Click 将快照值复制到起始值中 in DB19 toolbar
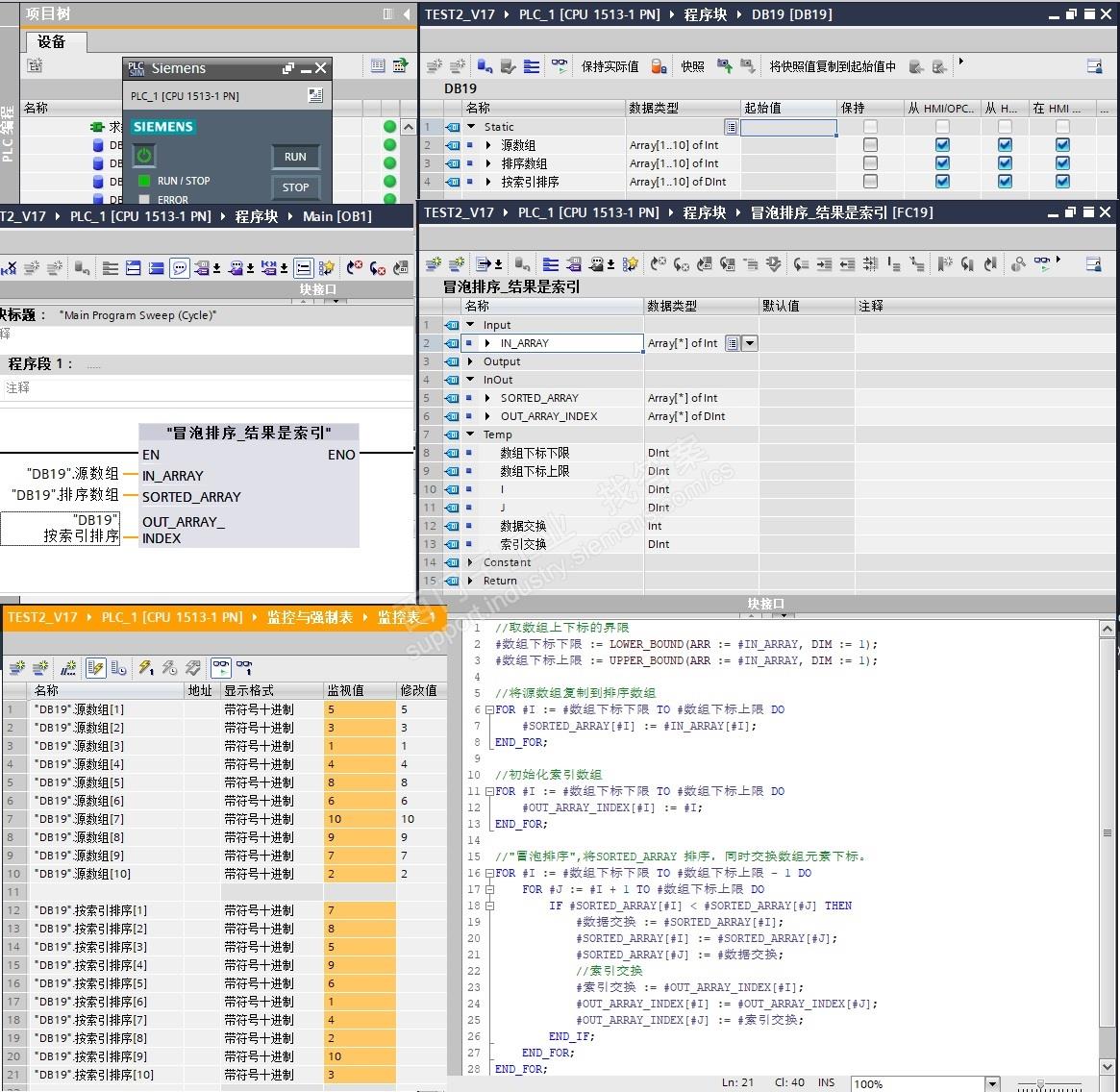The image size is (1120, 1092). click(x=833, y=66)
